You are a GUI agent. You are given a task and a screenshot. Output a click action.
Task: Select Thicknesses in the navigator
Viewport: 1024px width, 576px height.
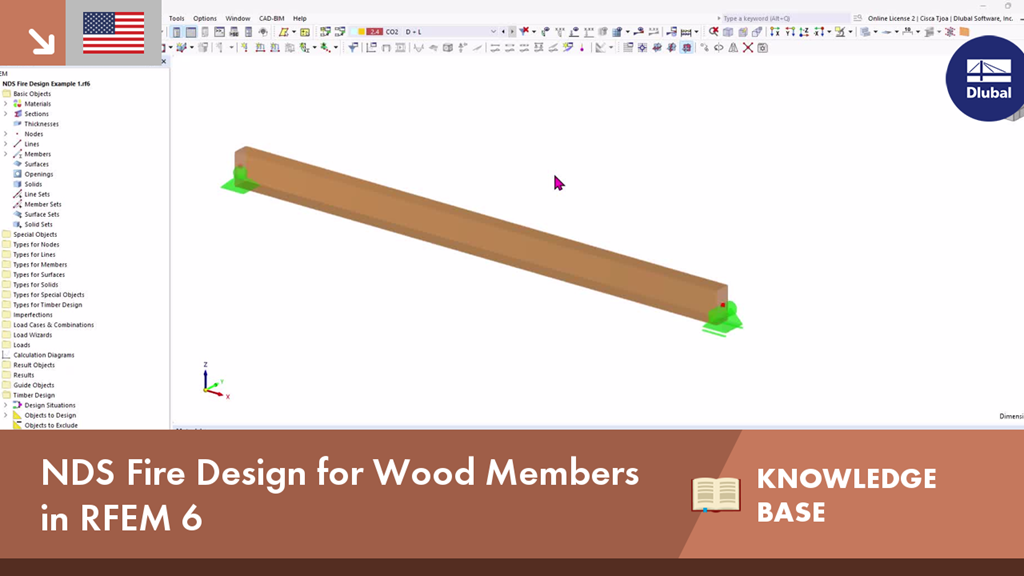[41, 124]
